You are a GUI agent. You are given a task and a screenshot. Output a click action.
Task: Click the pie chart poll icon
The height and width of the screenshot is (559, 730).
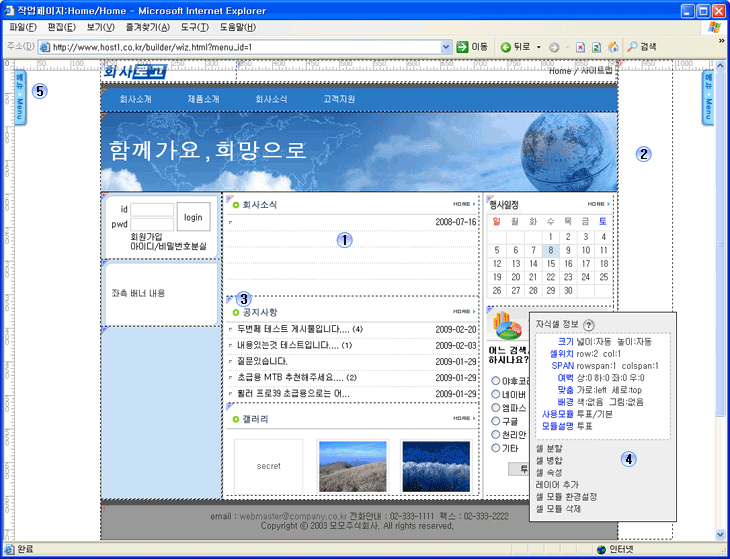510,327
